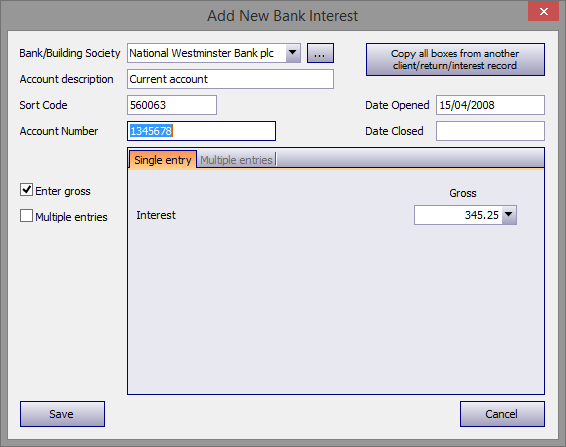Switch to the Multiple entries tab
The image size is (566, 447).
[x=236, y=160]
